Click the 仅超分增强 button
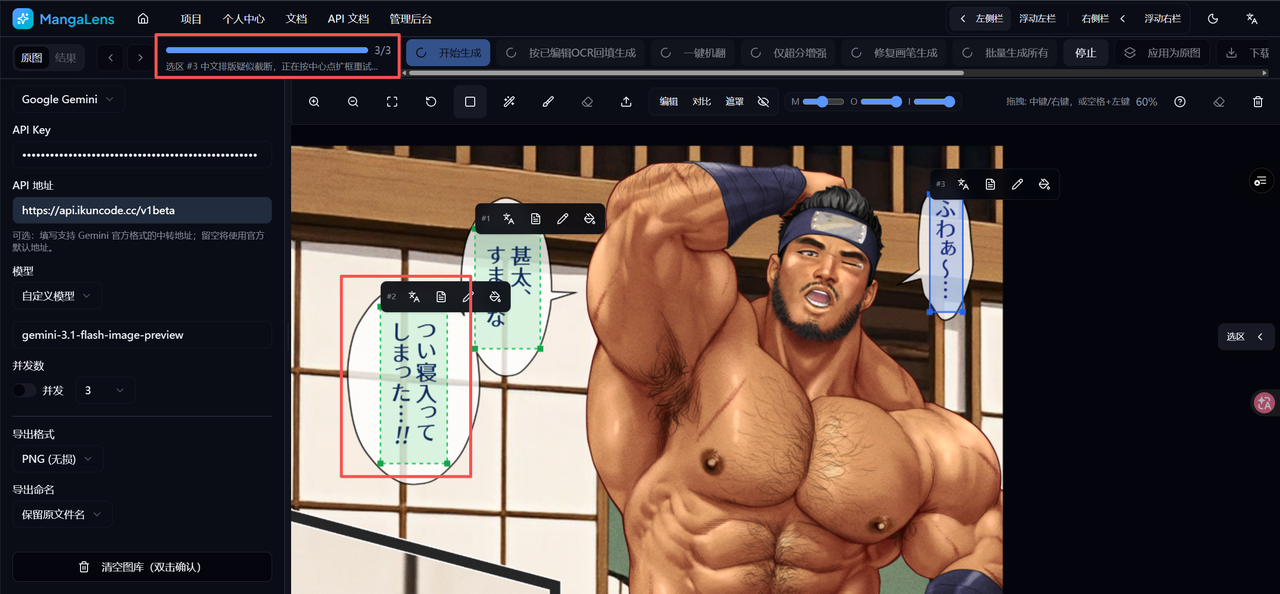The height and width of the screenshot is (594, 1280). coord(788,53)
